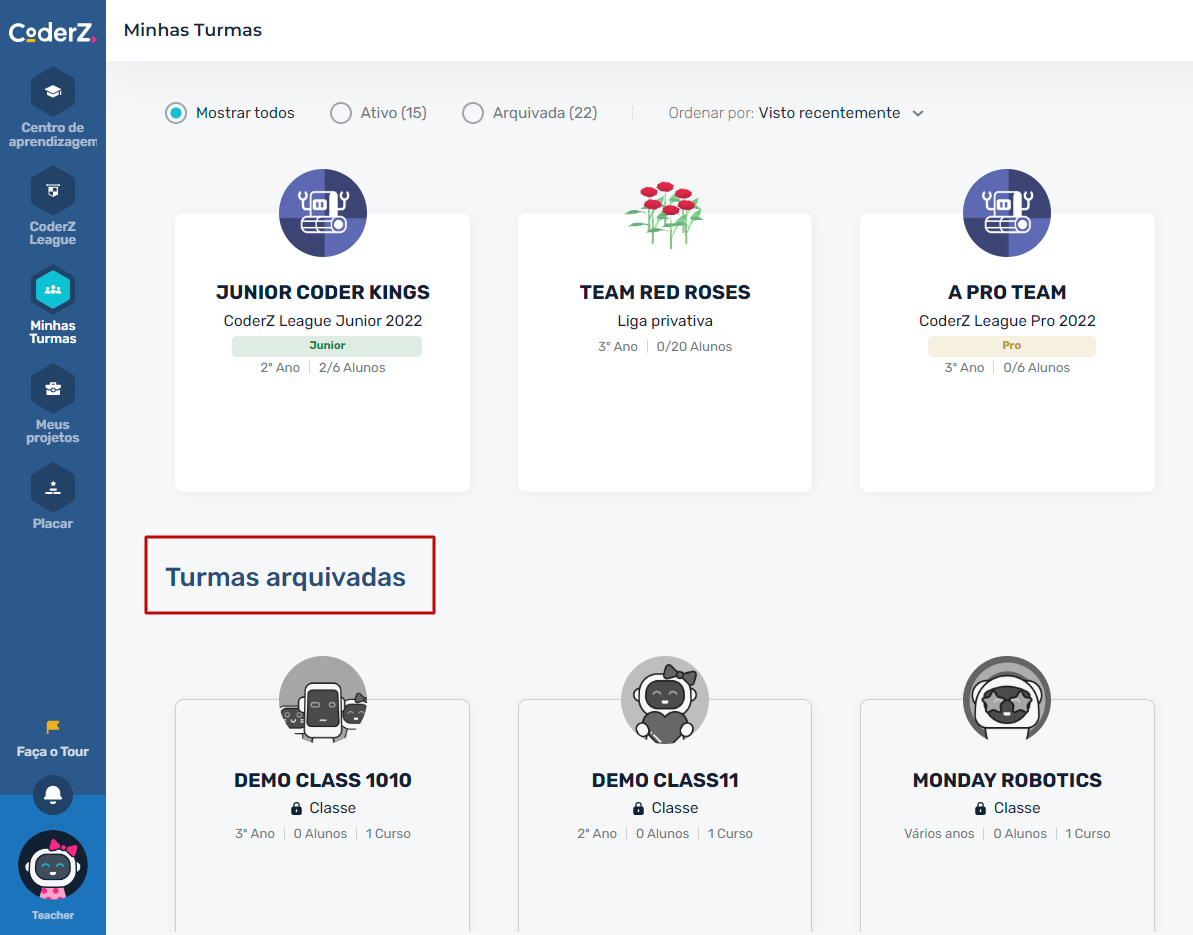1193x935 pixels.
Task: Click CoderZ League Pro 2022 text
Action: point(1007,321)
